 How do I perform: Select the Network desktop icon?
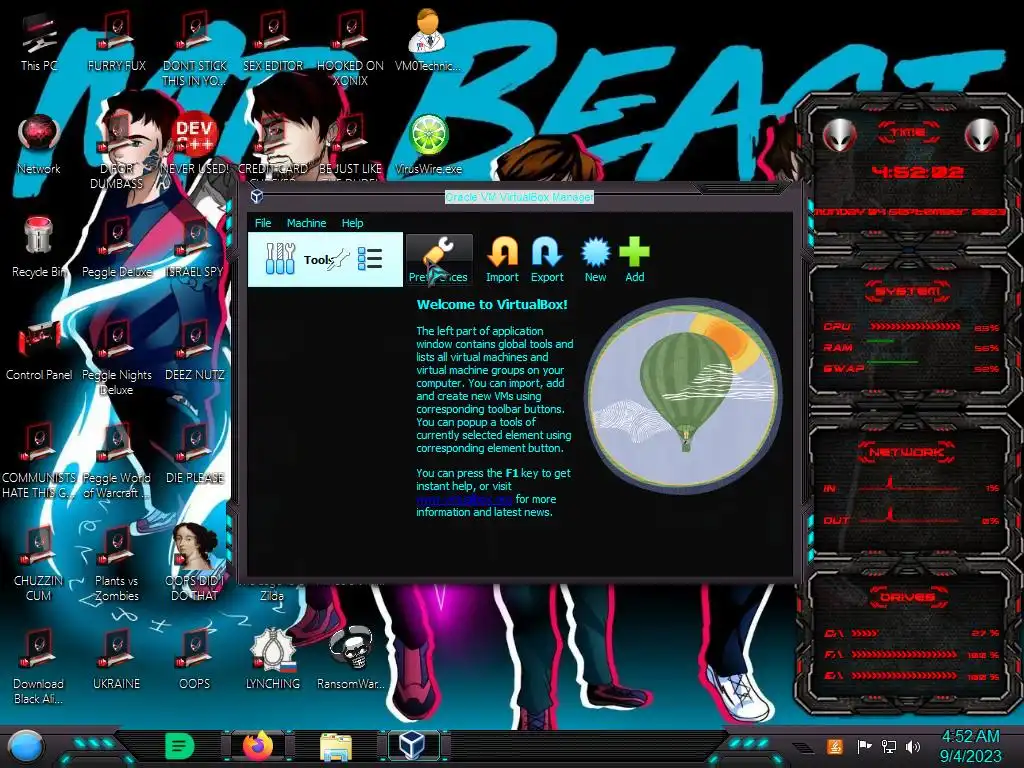(39, 145)
